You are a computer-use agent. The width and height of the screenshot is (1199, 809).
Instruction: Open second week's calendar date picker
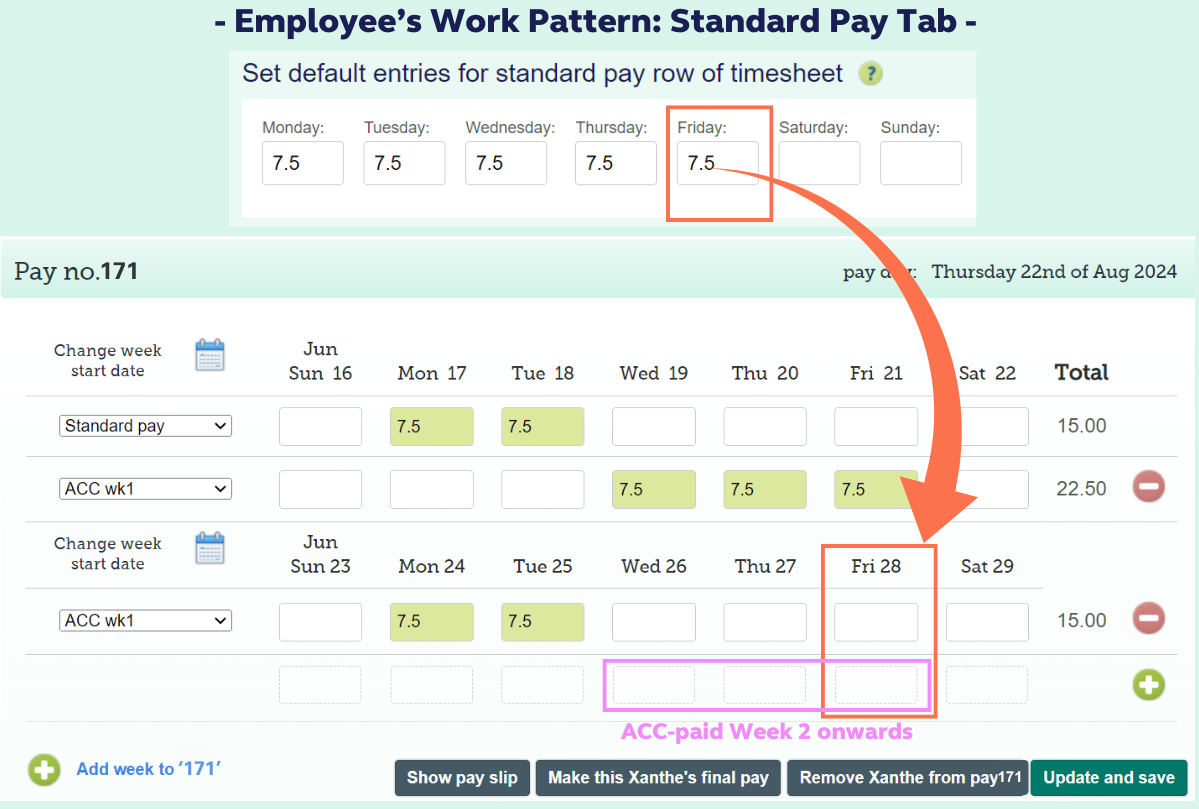210,549
